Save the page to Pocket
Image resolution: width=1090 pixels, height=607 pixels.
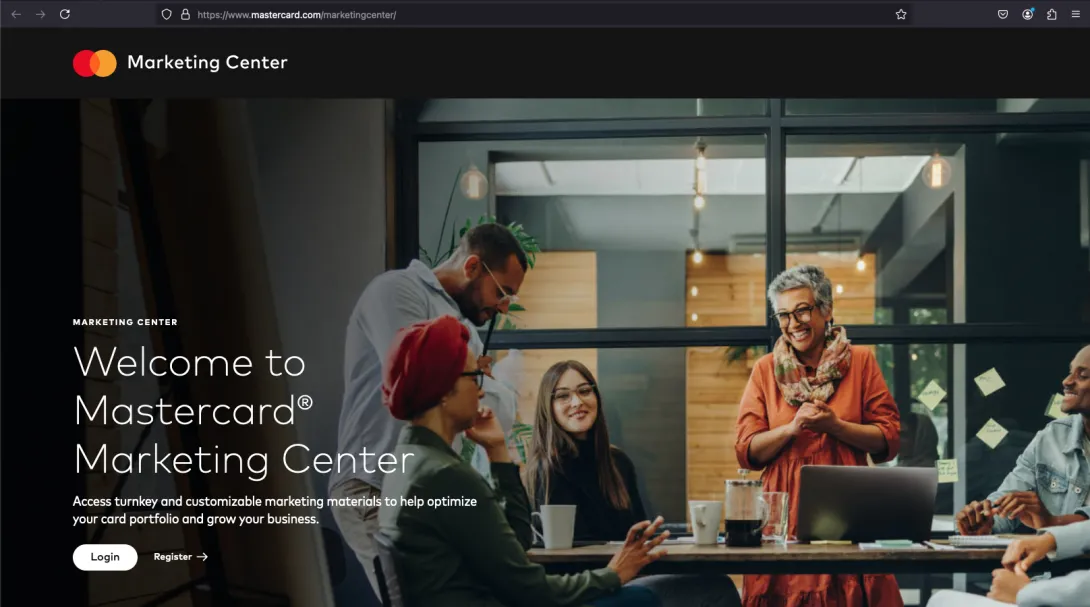coord(1002,15)
